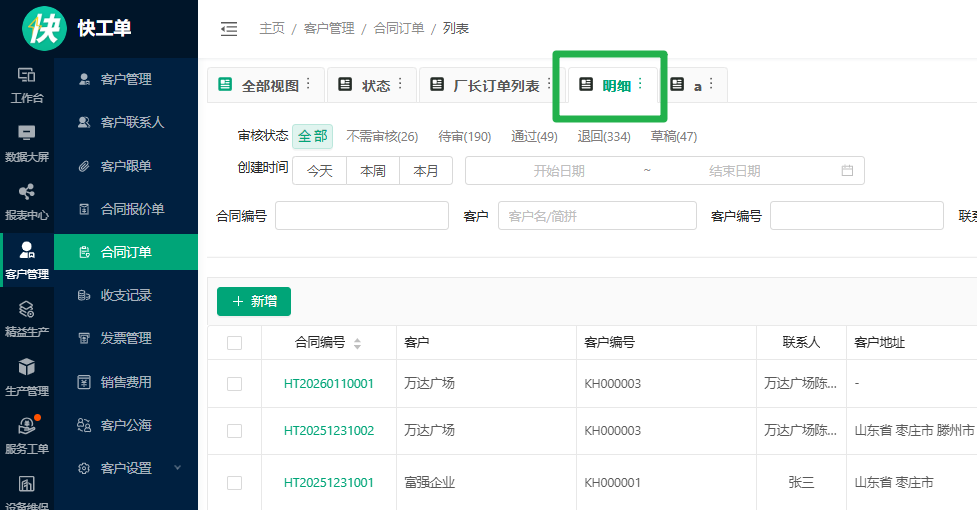Open contract link HT20251231001
This screenshot has width=977, height=510.
point(329,483)
